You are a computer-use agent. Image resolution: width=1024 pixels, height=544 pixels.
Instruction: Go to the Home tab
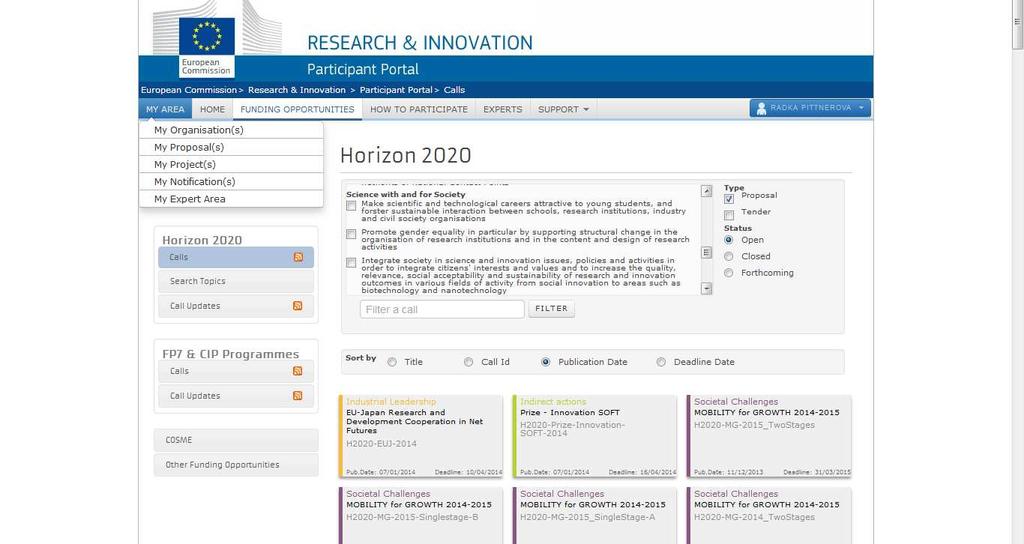tap(212, 109)
